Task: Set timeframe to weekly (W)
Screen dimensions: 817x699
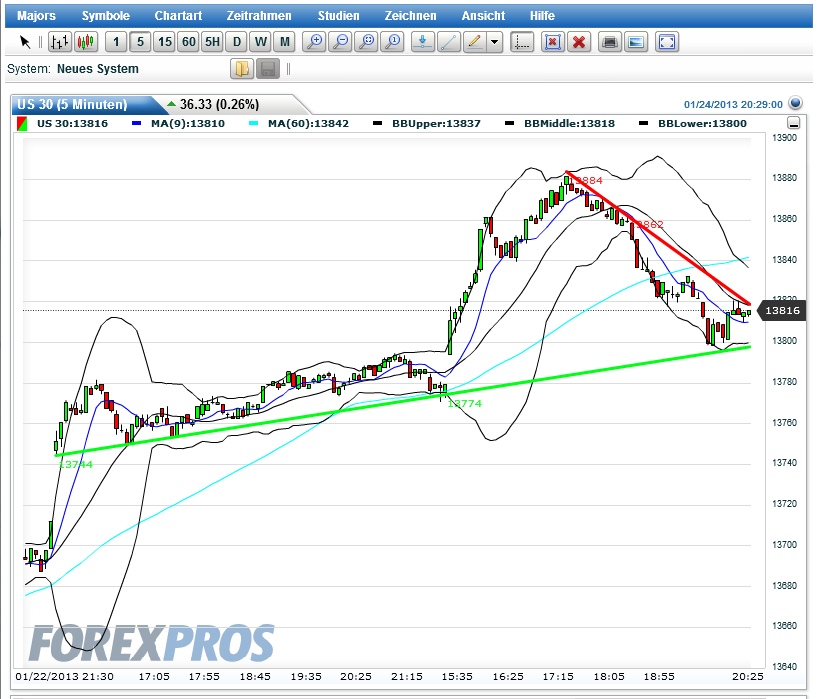Action: click(x=261, y=42)
